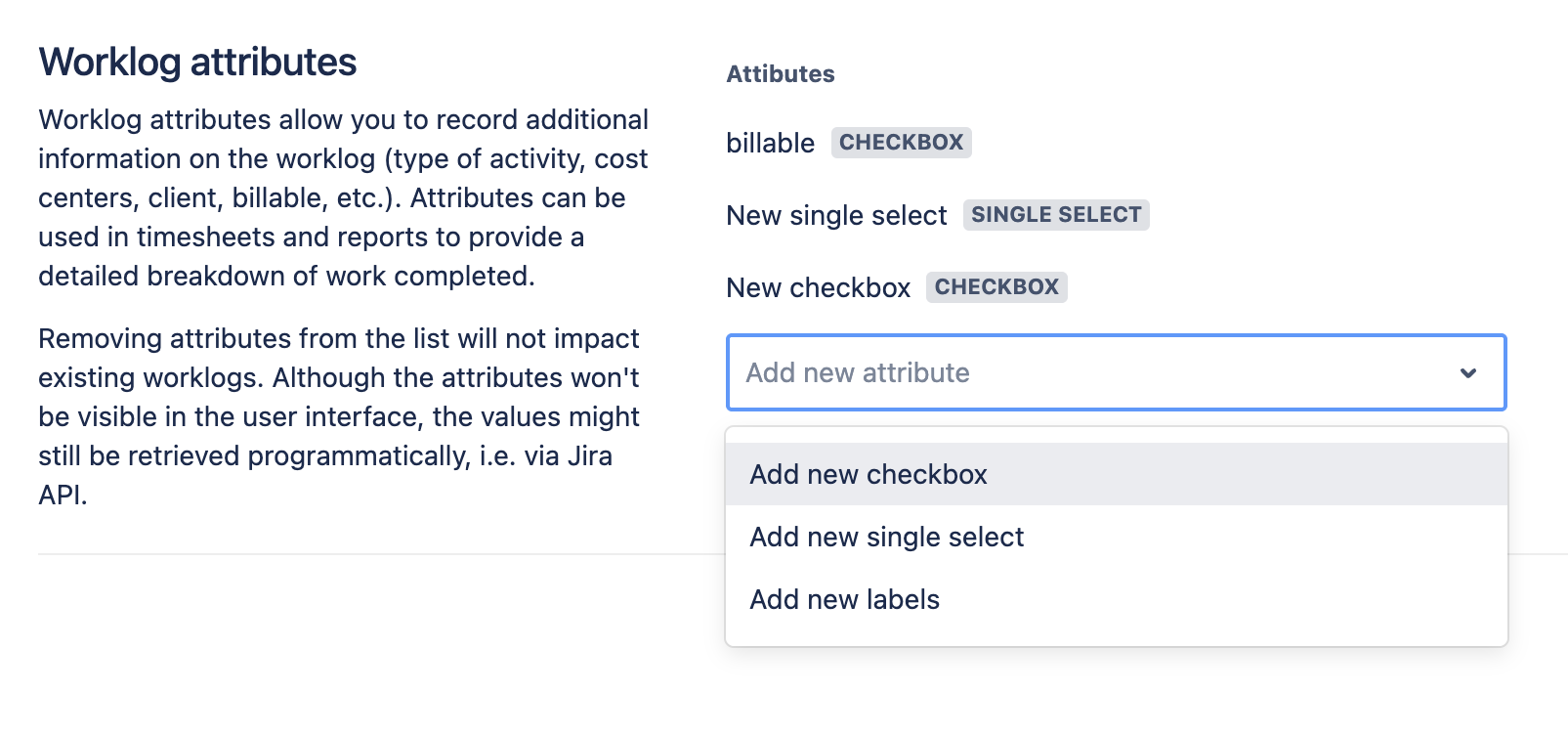Click the Attibutes section header
The width and height of the screenshot is (1568, 734).
pos(780,73)
